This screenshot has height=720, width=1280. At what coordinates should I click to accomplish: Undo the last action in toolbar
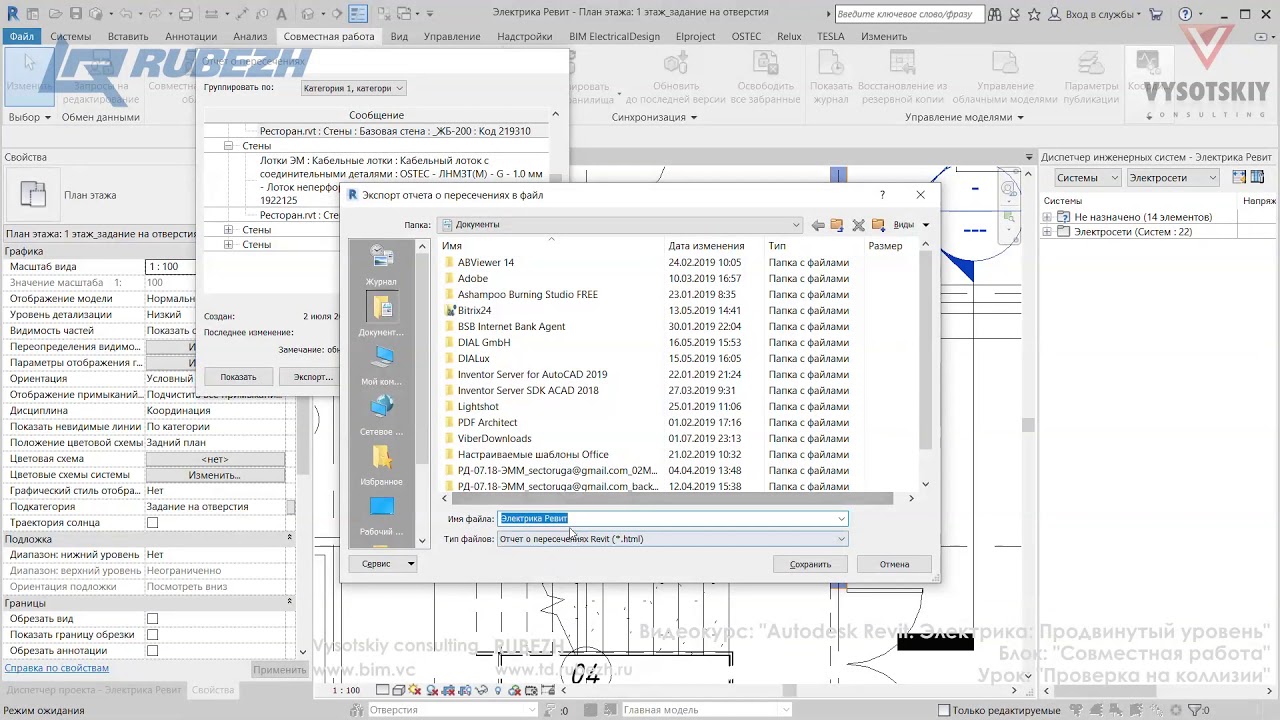point(126,14)
